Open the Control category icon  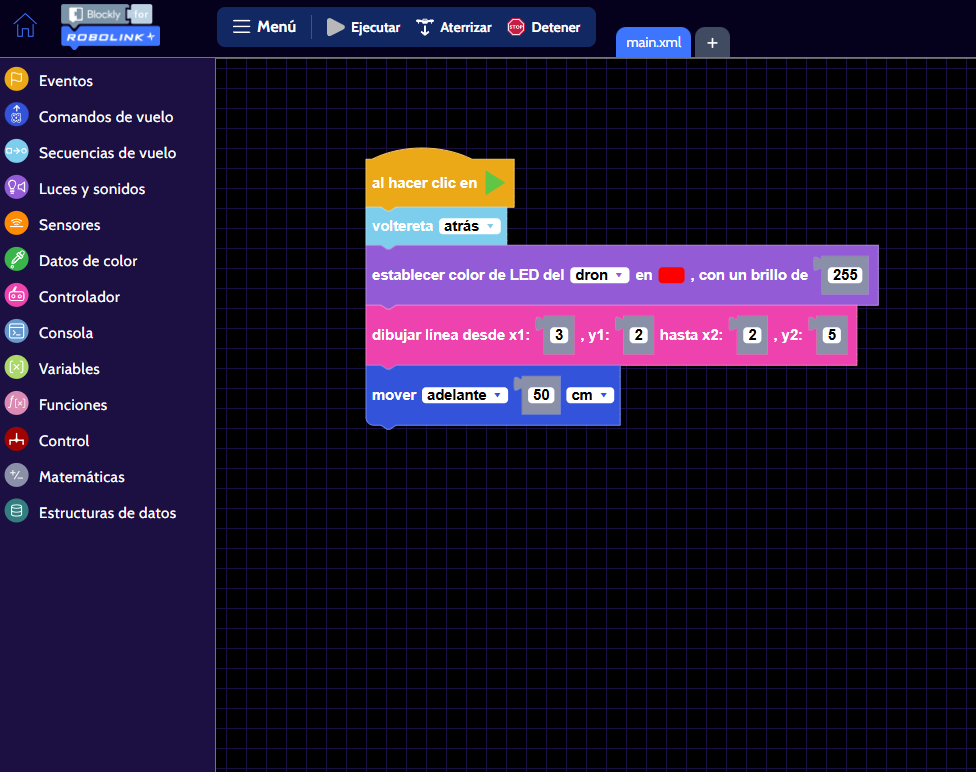[x=17, y=440]
